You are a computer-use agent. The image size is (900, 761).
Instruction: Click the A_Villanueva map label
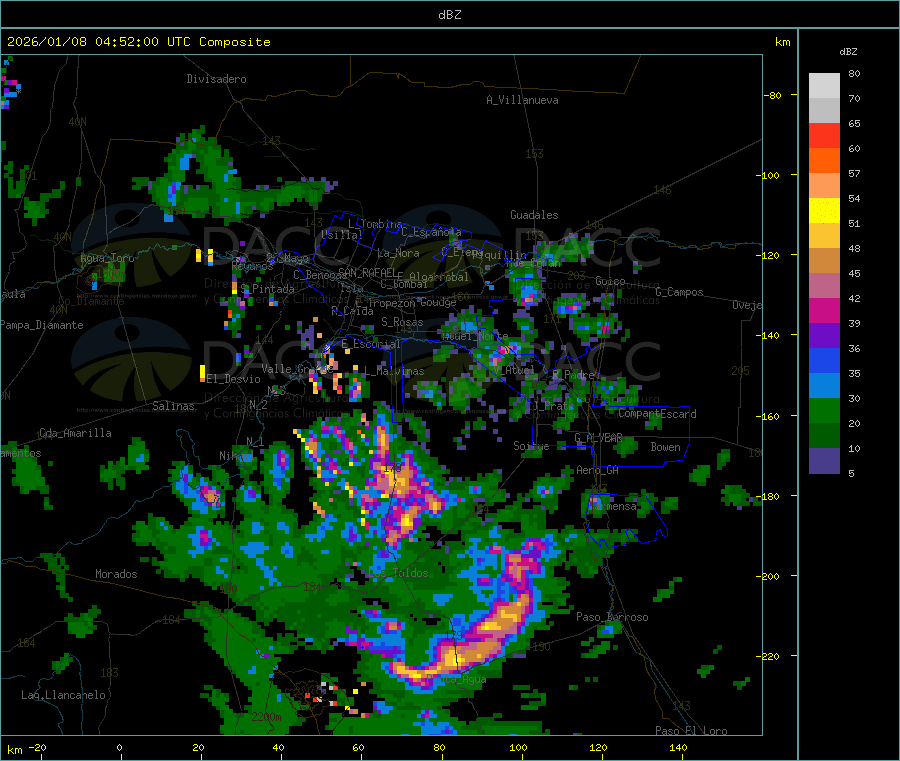(x=522, y=100)
